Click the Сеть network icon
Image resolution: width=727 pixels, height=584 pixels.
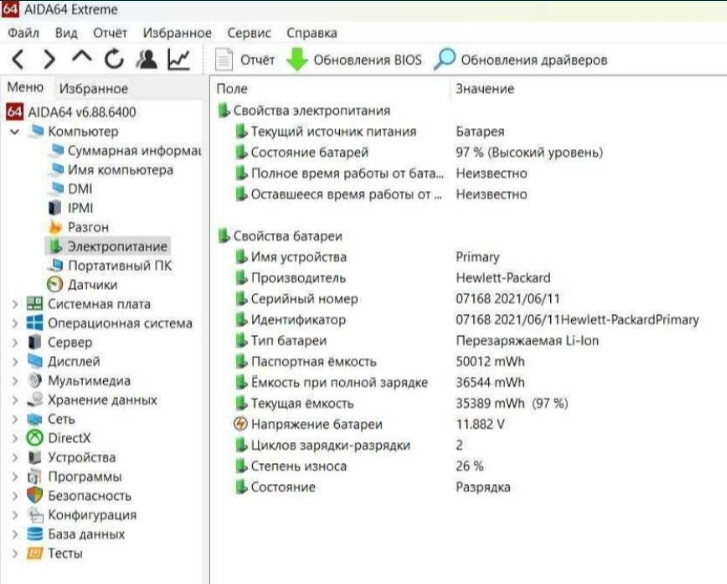tap(35, 419)
